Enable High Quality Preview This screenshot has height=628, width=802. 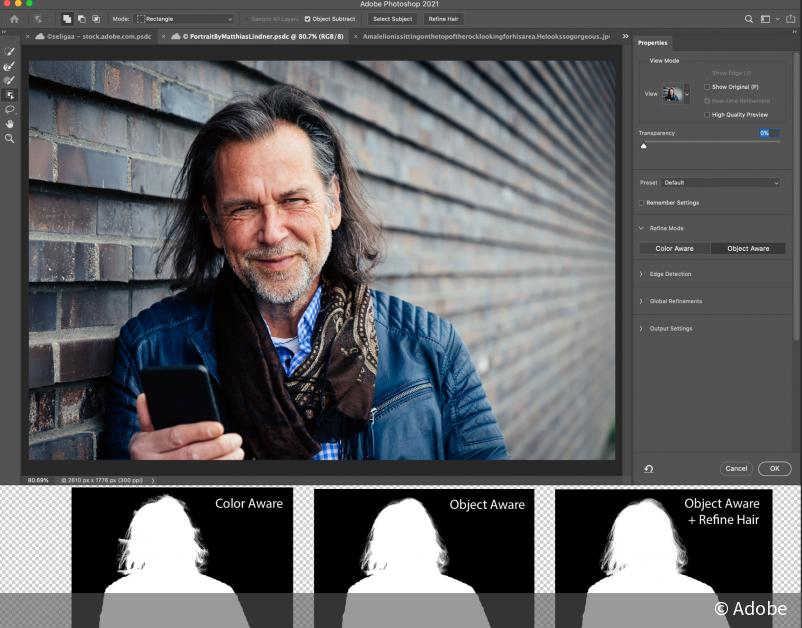pyautogui.click(x=706, y=114)
